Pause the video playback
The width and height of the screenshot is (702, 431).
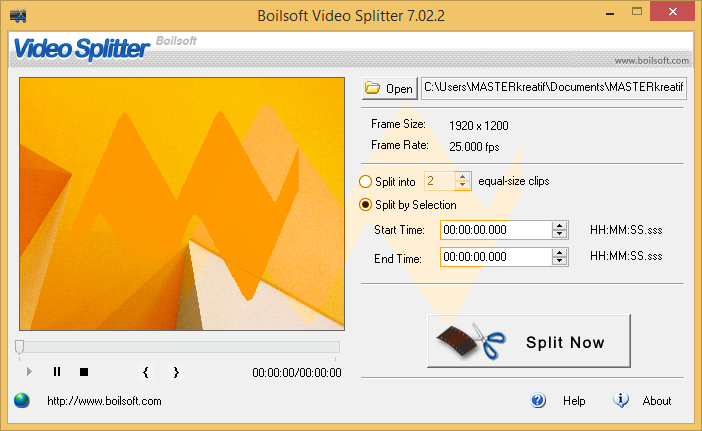pos(57,372)
